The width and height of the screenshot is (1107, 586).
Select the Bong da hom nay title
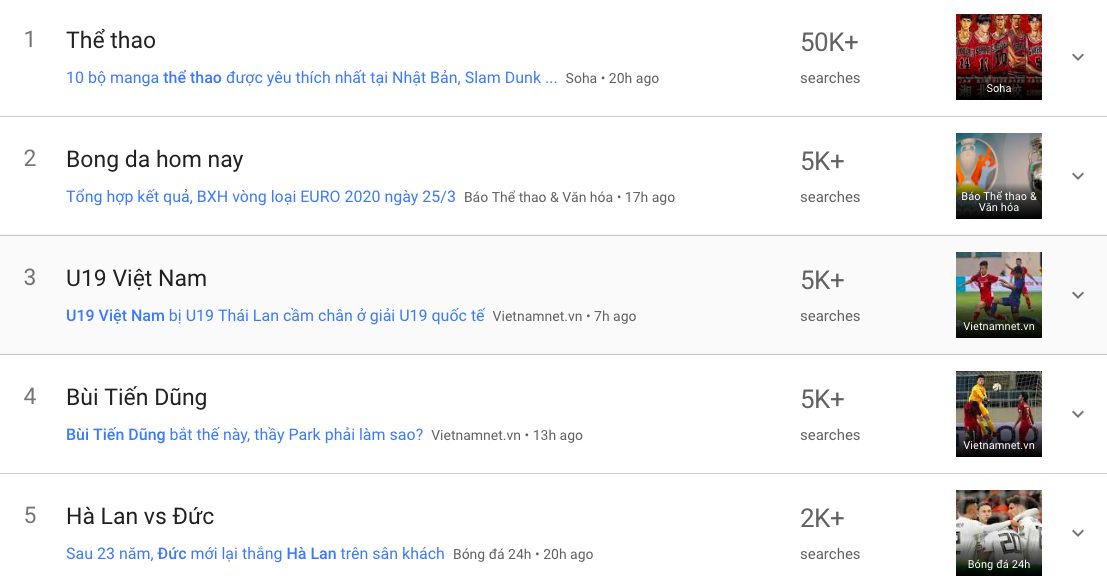(154, 160)
